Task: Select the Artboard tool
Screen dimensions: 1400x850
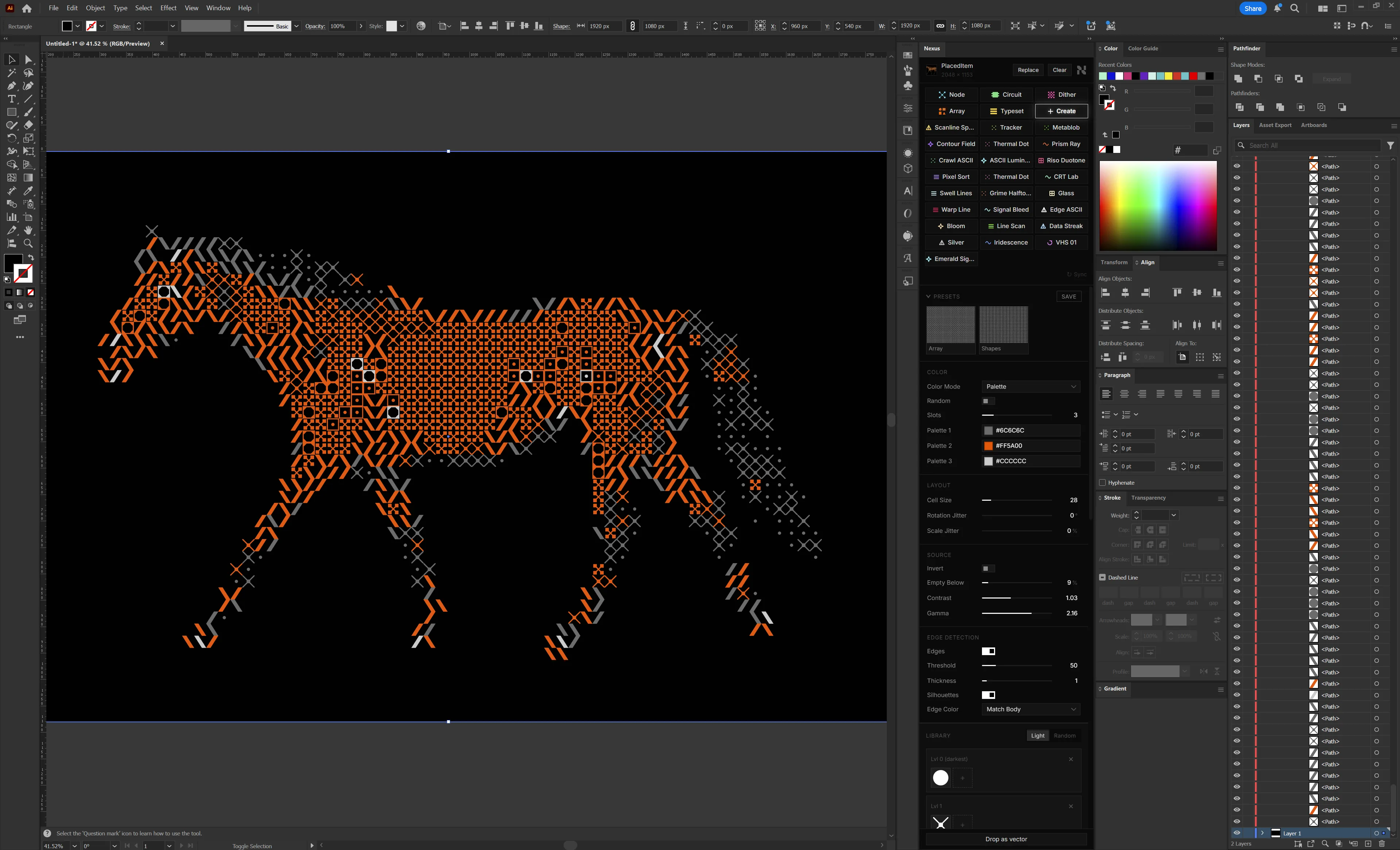Action: pyautogui.click(x=28, y=217)
